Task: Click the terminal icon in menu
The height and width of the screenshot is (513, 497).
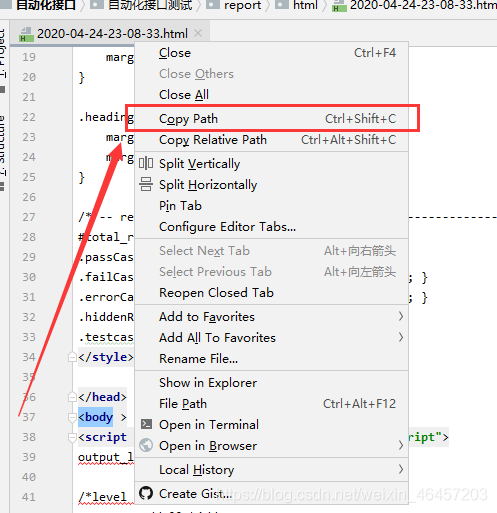Action: click(146, 424)
